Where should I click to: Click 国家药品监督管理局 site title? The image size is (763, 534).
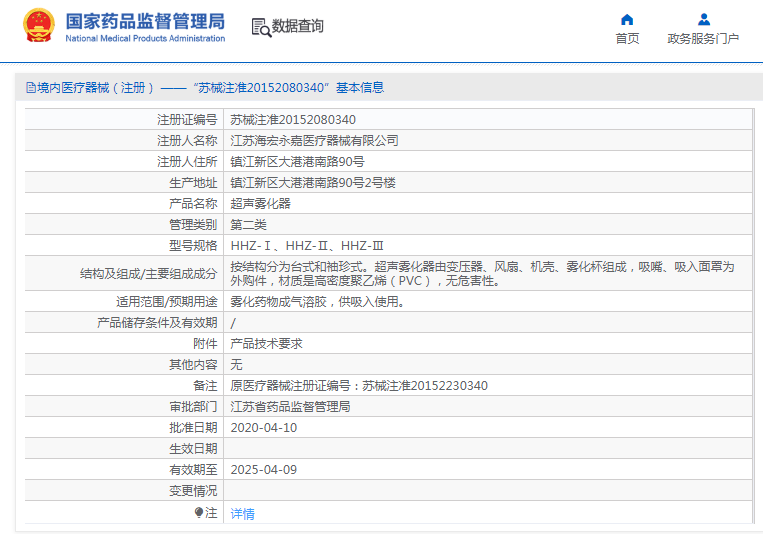[145, 21]
